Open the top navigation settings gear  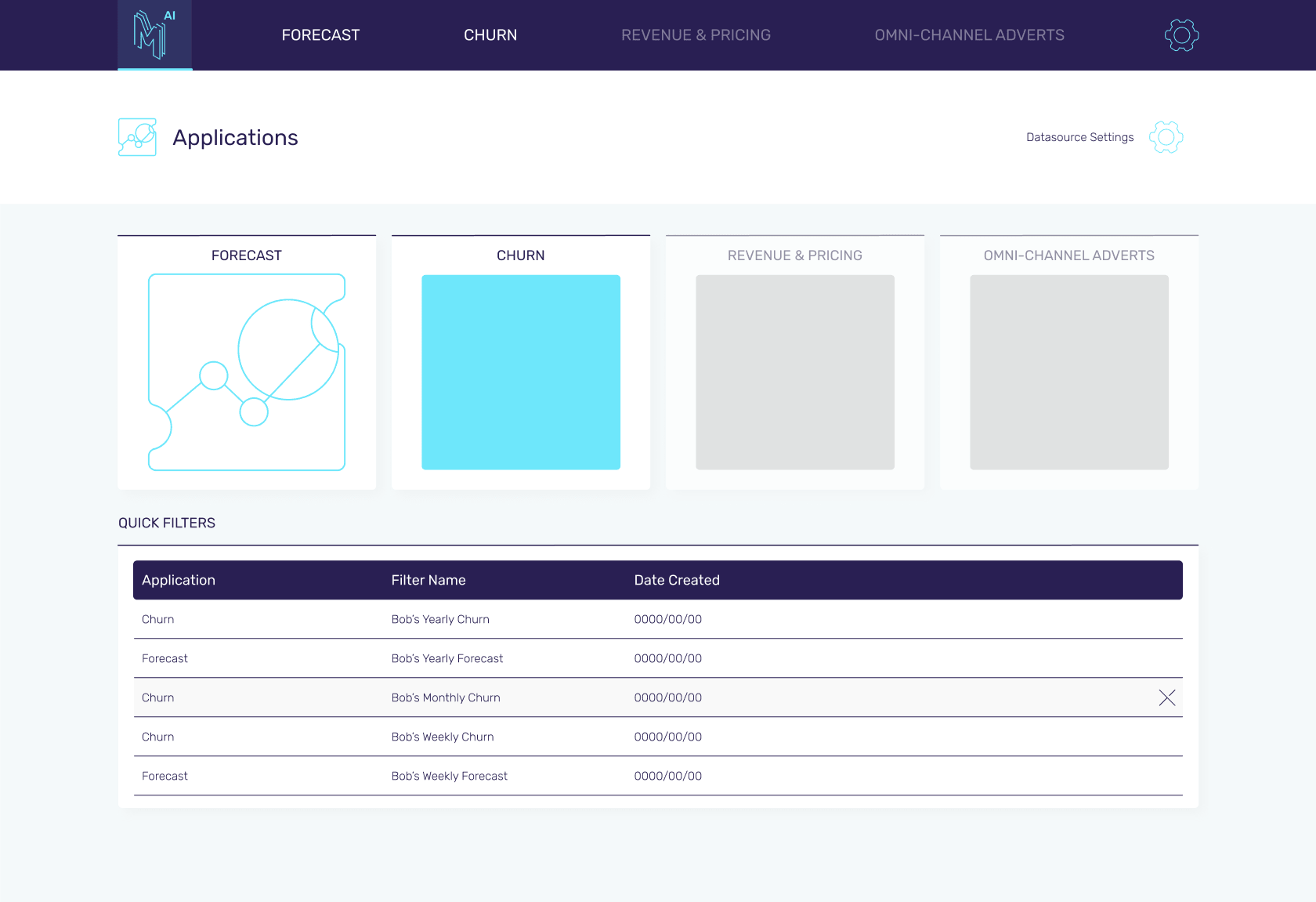(1181, 35)
